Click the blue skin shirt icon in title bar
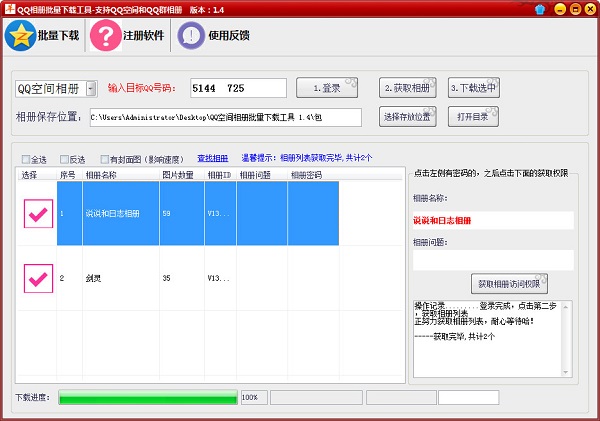Image resolution: width=600 pixels, height=421 pixels. (x=540, y=9)
